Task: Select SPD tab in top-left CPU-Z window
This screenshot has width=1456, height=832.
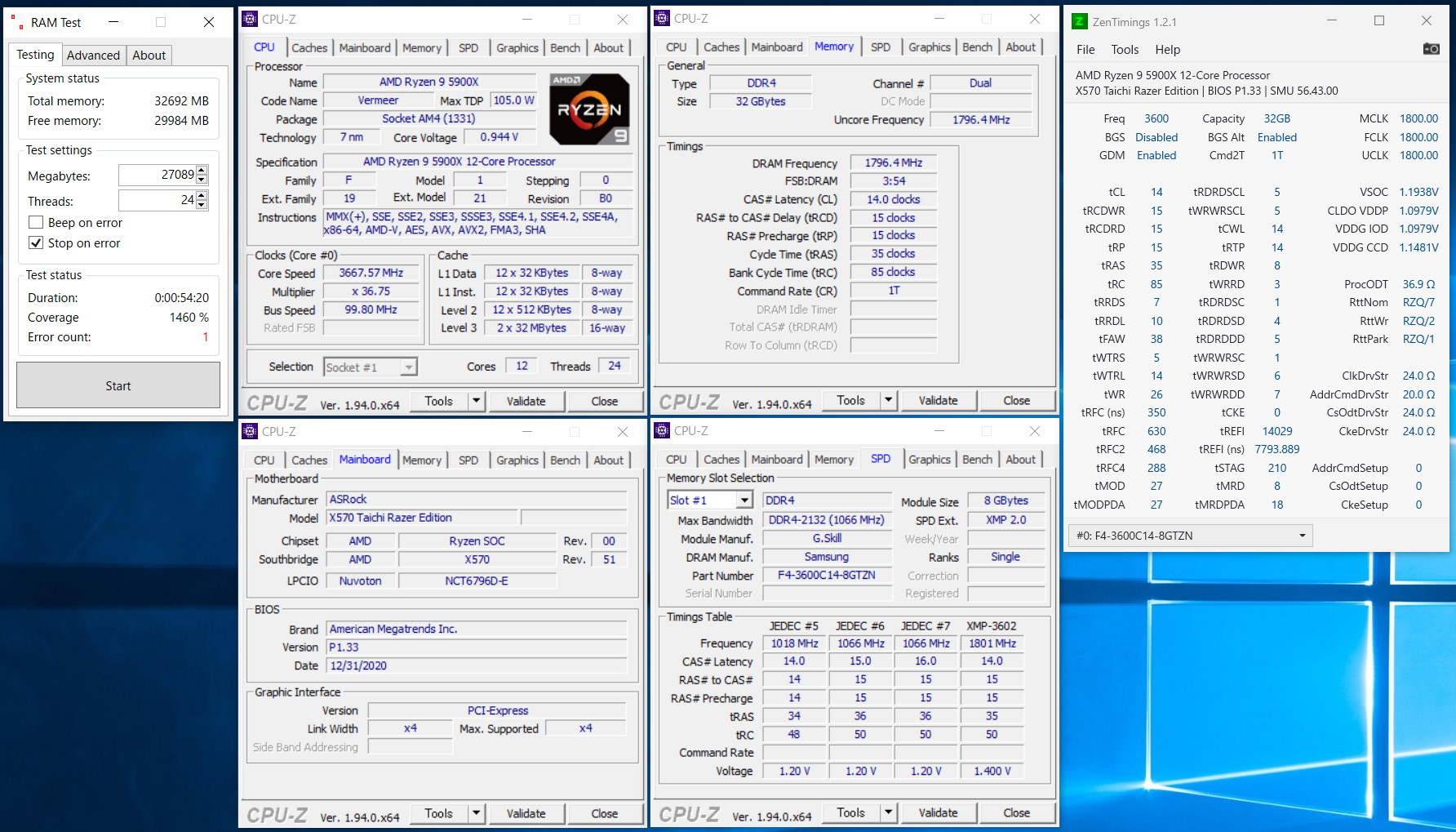Action: pyautogui.click(x=468, y=47)
